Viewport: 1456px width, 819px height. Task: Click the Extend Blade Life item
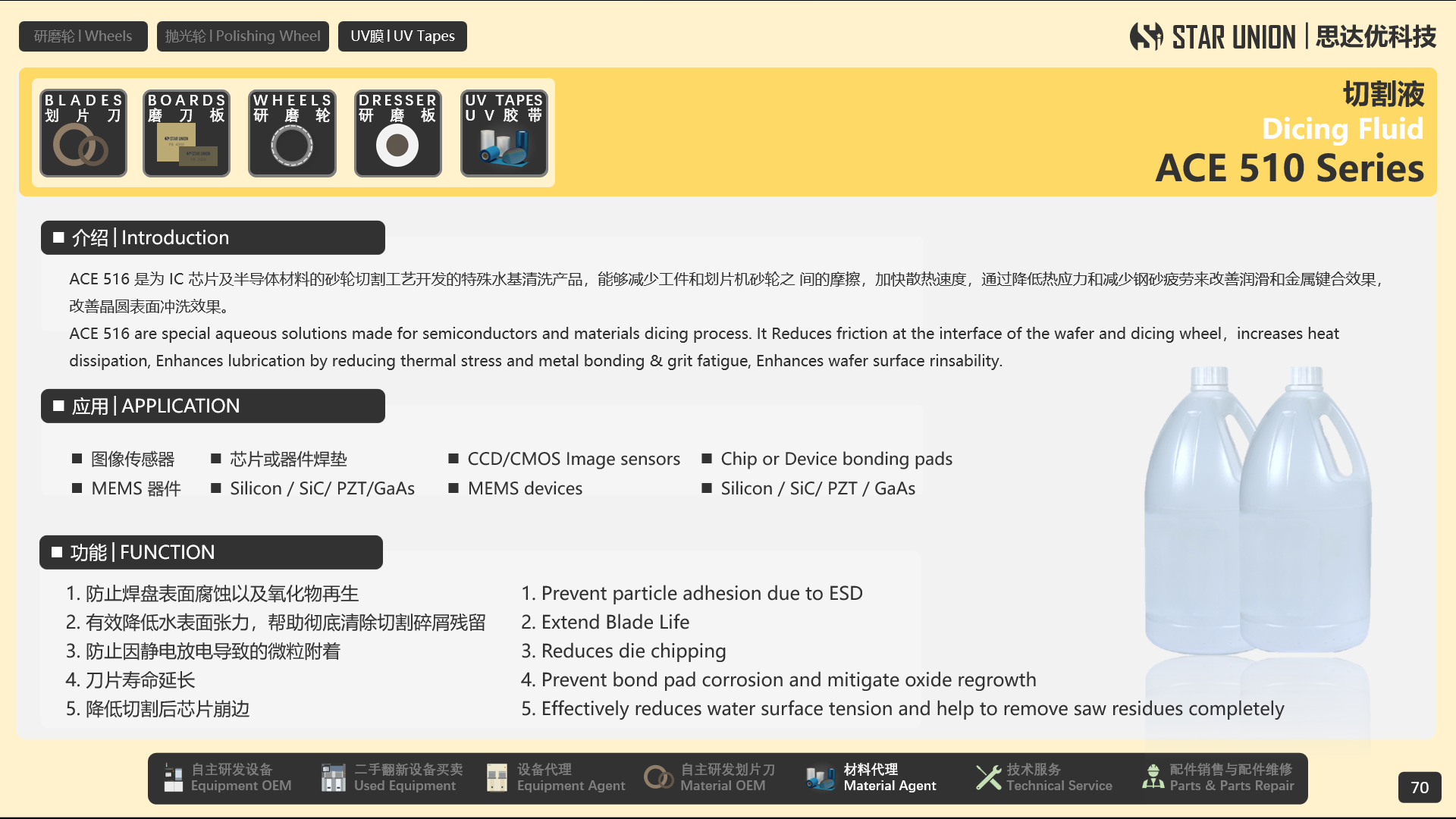tap(605, 622)
